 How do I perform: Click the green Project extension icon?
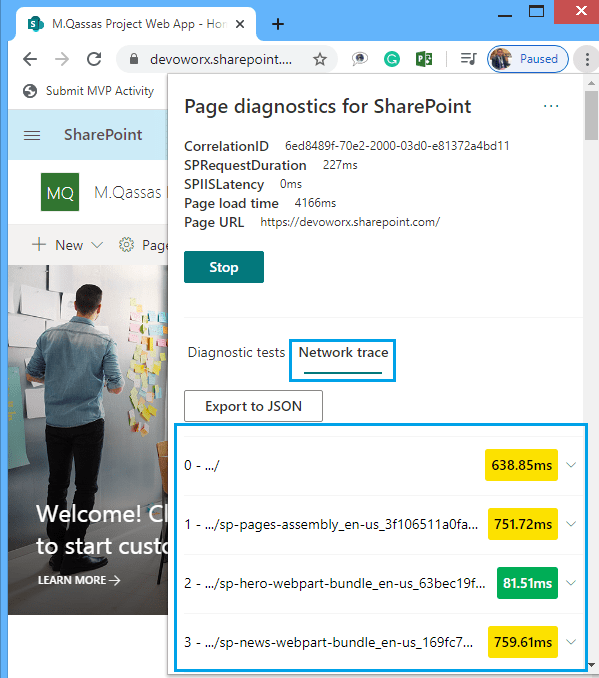click(x=424, y=59)
